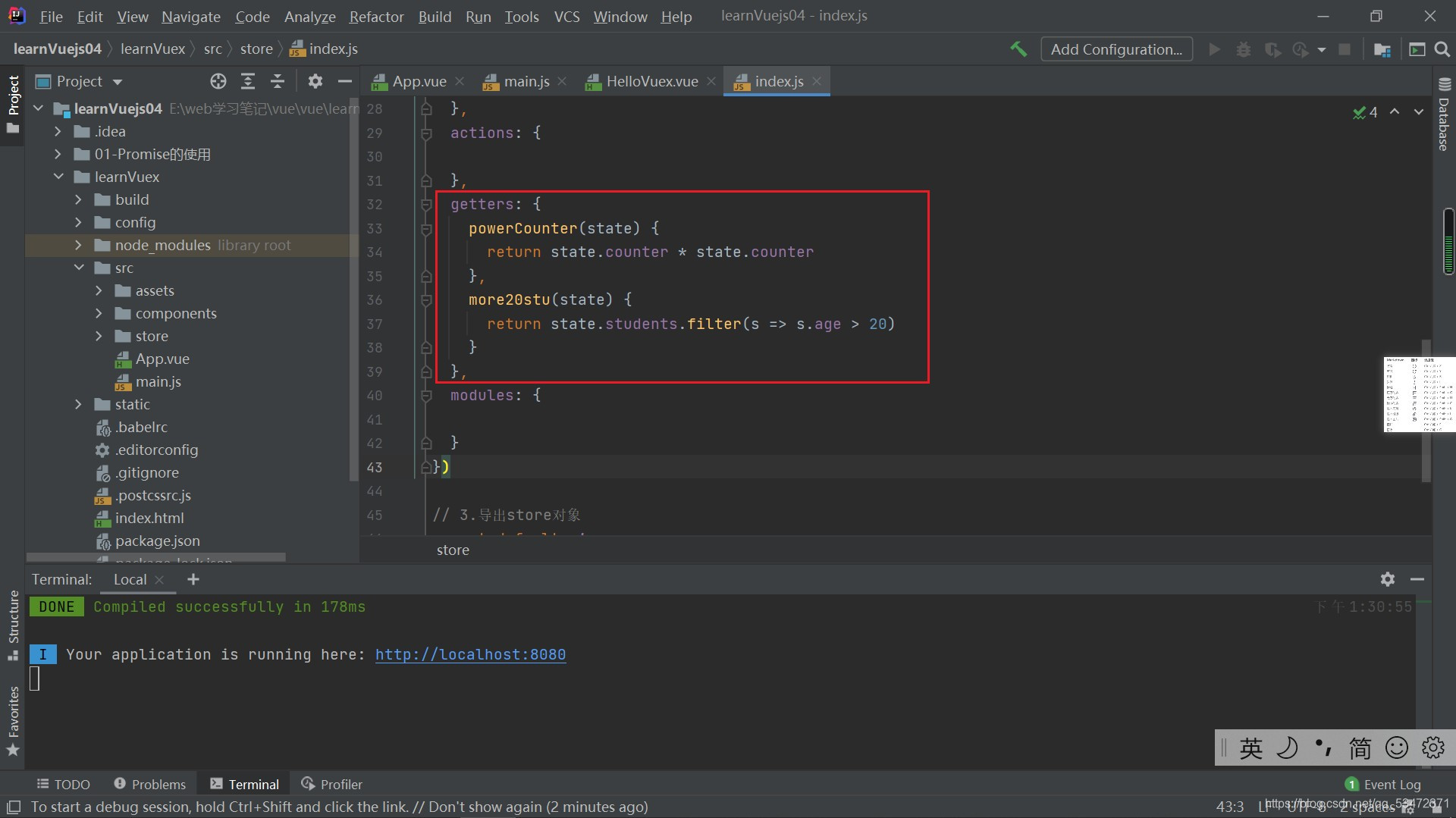The image size is (1456, 818).
Task: Close the Local terminal tab
Action: click(159, 580)
